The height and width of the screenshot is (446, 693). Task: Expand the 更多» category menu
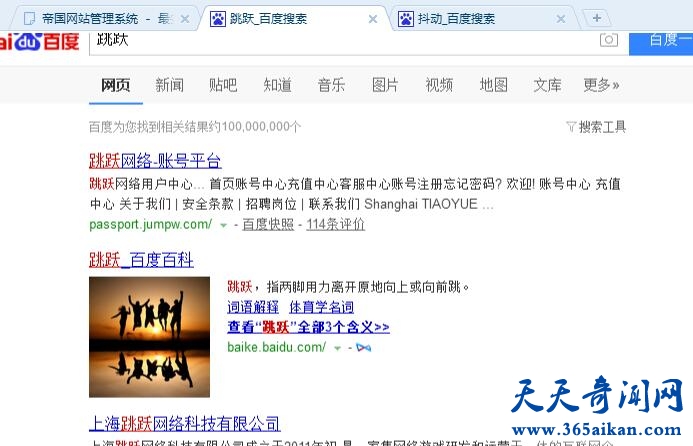click(601, 85)
